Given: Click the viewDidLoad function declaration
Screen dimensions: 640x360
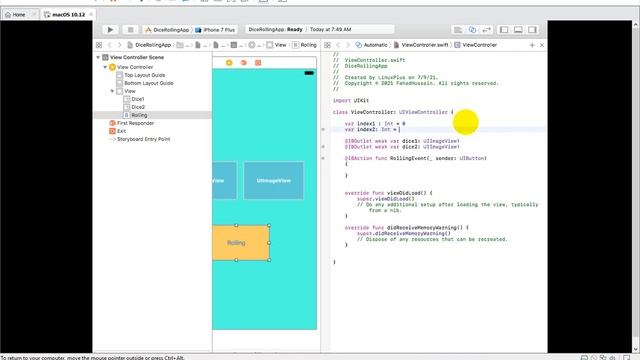Looking at the screenshot, I should pos(389,193).
